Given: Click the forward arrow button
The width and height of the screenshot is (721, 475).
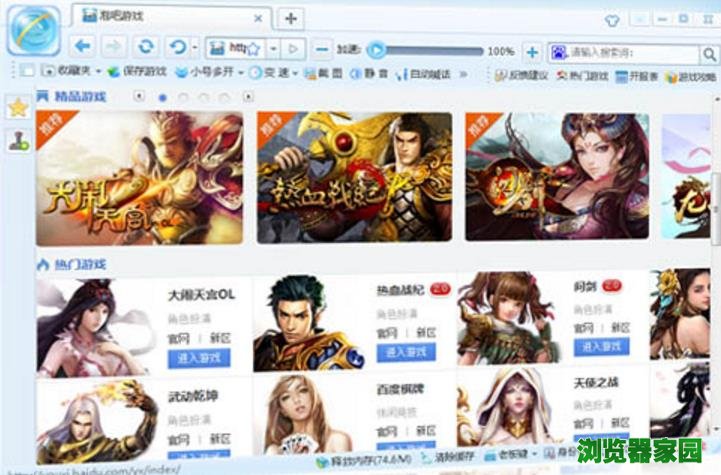Looking at the screenshot, I should 113,46.
